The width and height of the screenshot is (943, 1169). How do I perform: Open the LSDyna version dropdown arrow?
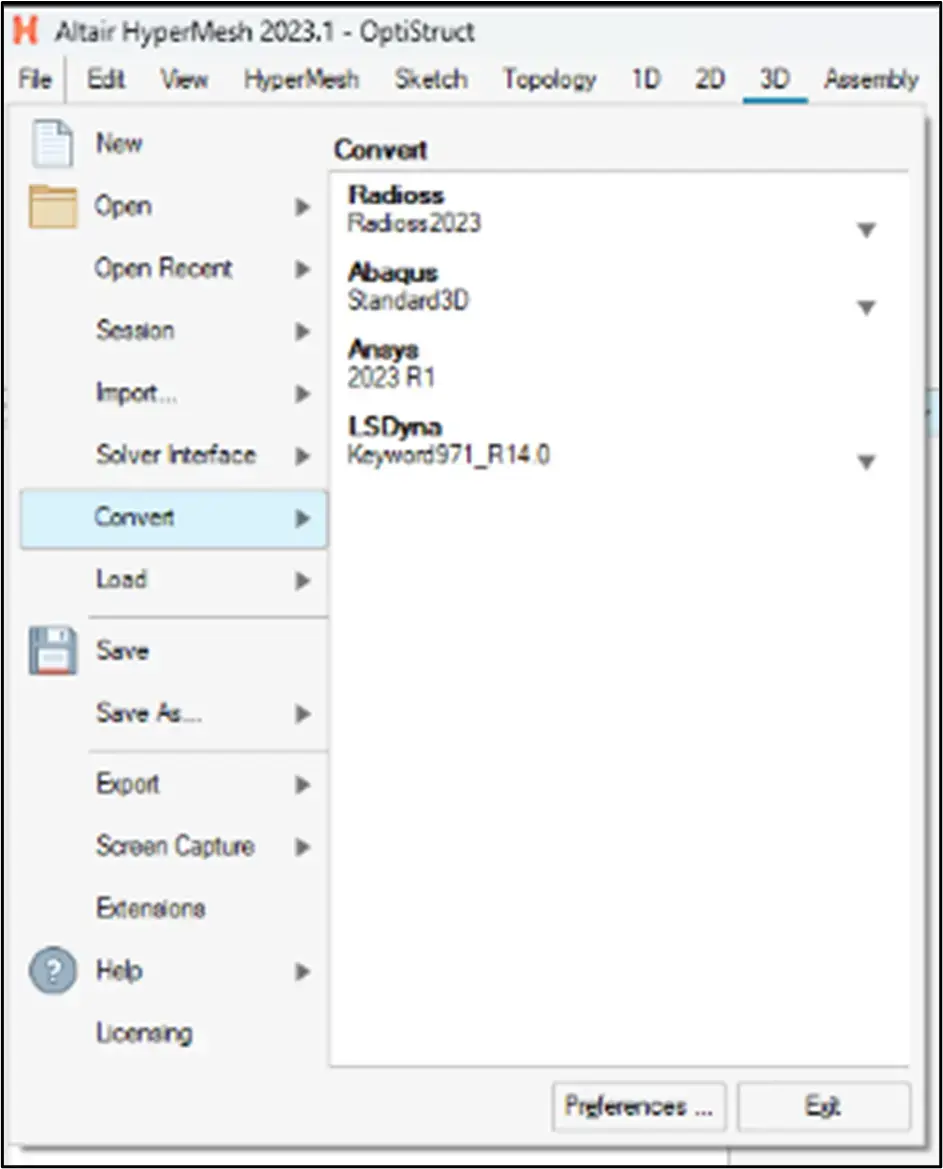point(866,463)
